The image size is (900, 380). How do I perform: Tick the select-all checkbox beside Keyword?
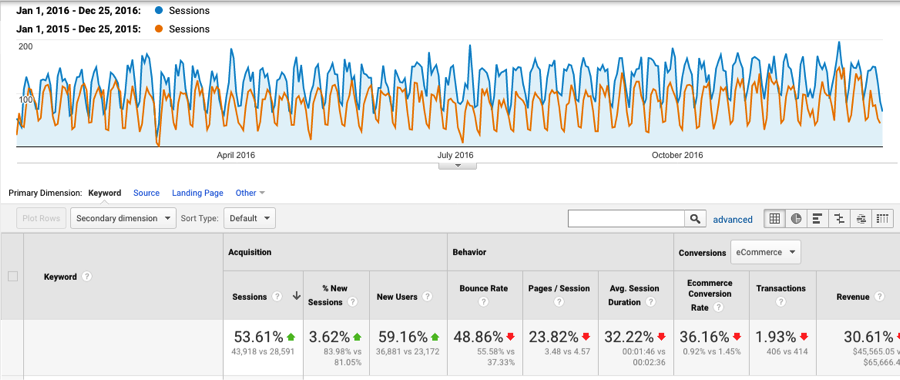point(13,277)
